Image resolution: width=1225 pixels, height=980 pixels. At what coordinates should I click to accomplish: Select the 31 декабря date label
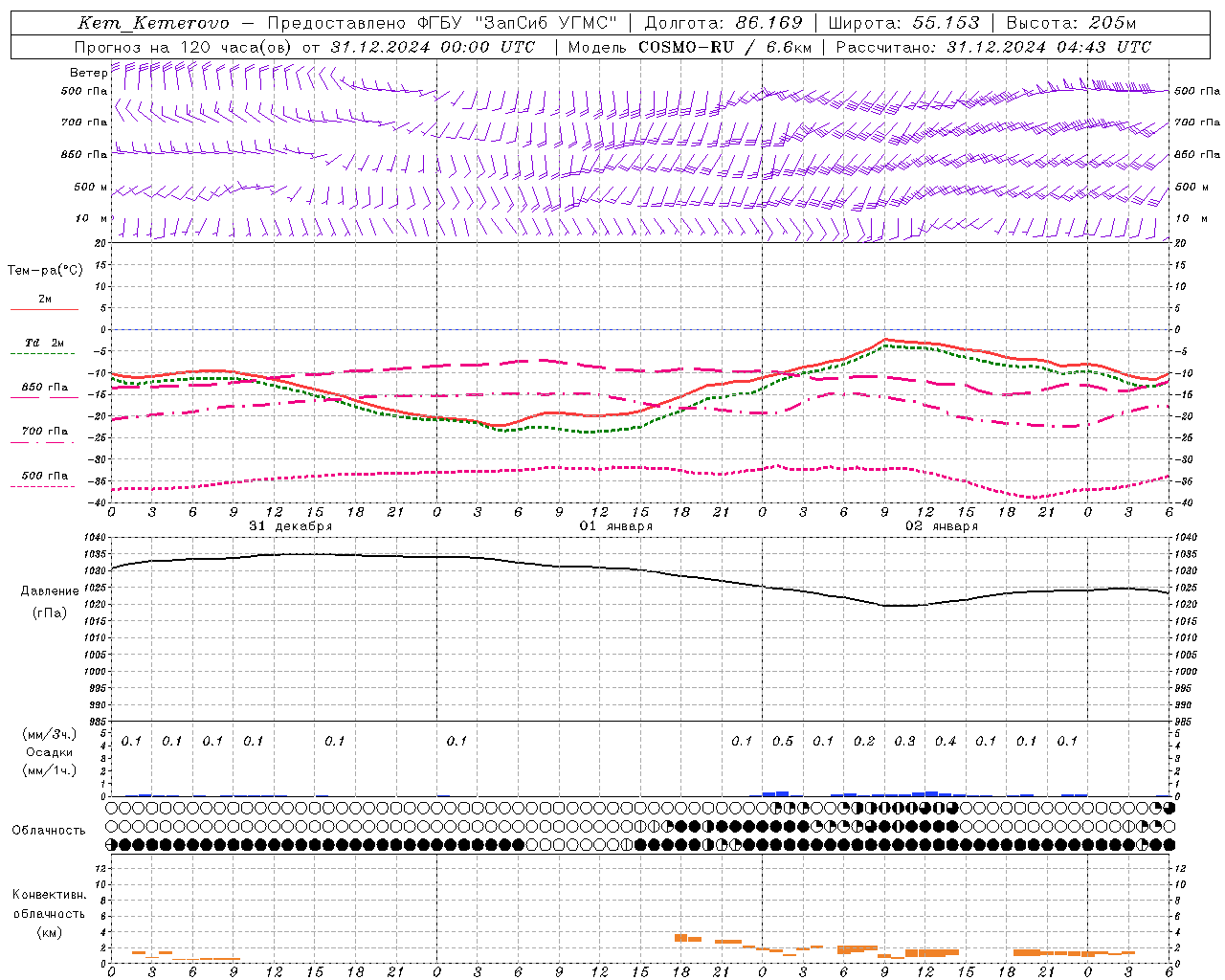(291, 526)
